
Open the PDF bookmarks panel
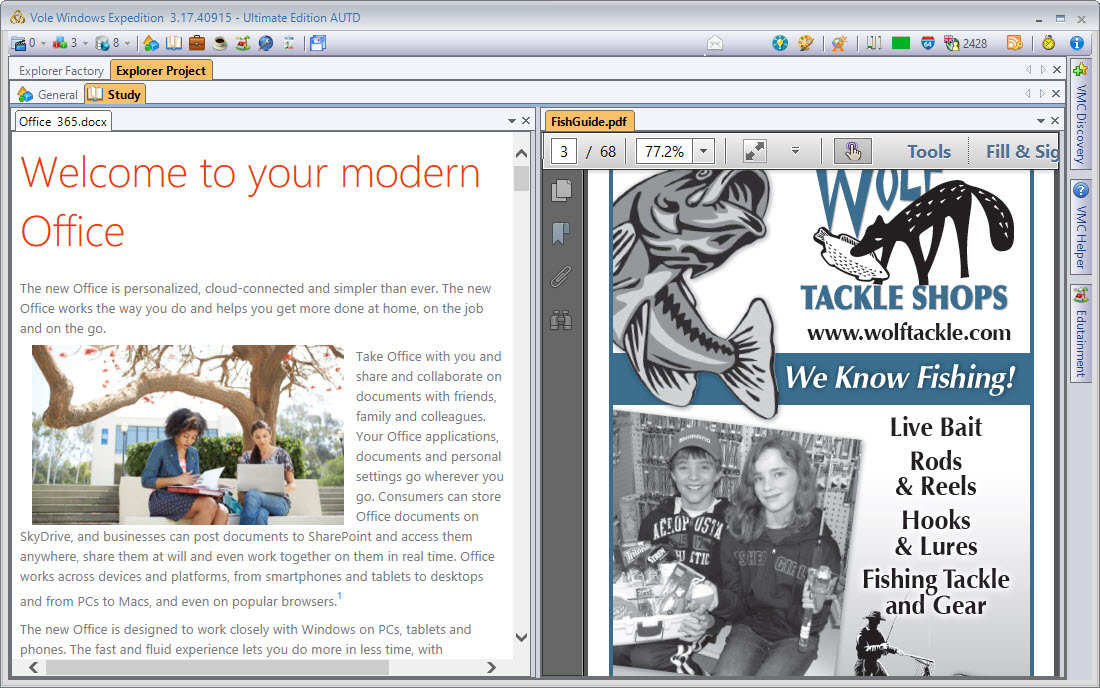pyautogui.click(x=561, y=233)
